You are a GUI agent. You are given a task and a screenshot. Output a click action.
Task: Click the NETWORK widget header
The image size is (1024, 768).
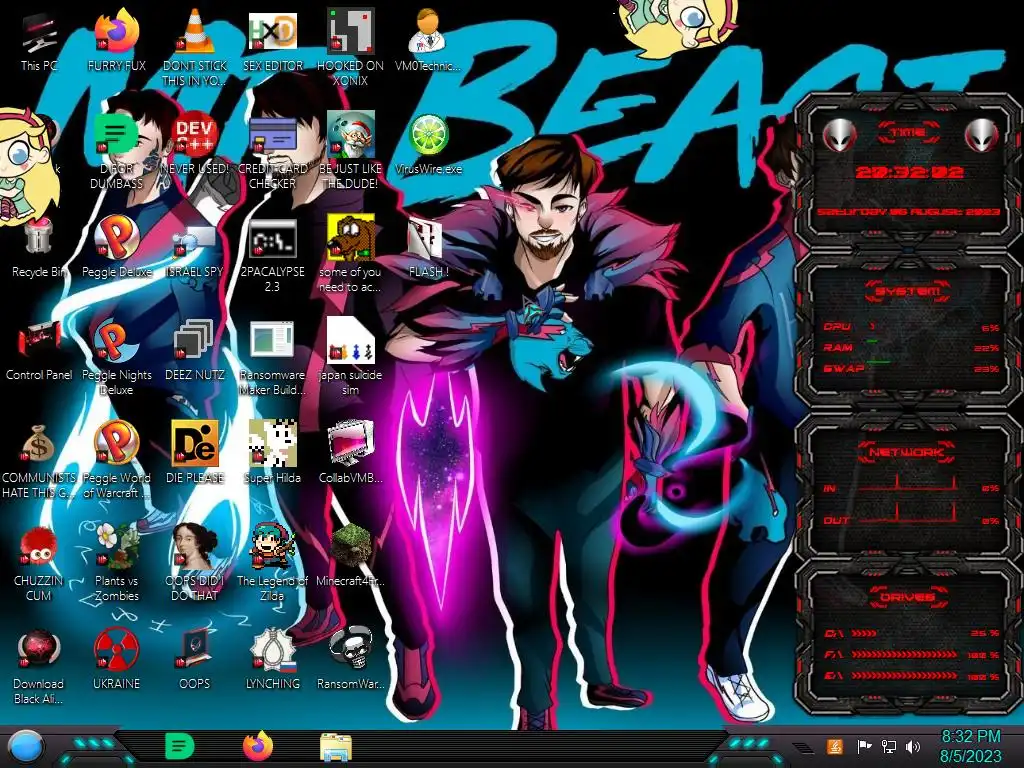pos(906,452)
